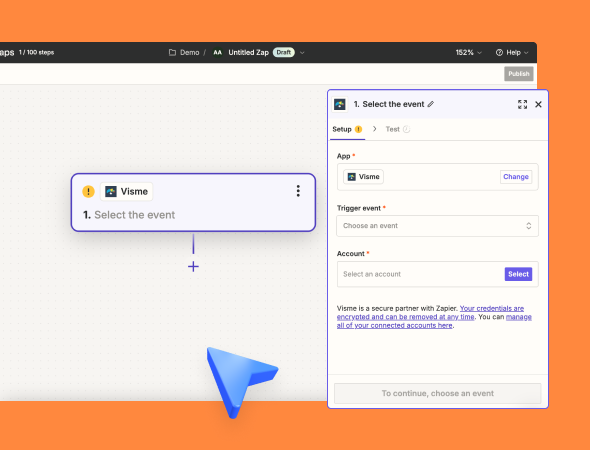Image resolution: width=590 pixels, height=450 pixels.
Task: Select the Visme trigger step card
Action: click(x=193, y=202)
